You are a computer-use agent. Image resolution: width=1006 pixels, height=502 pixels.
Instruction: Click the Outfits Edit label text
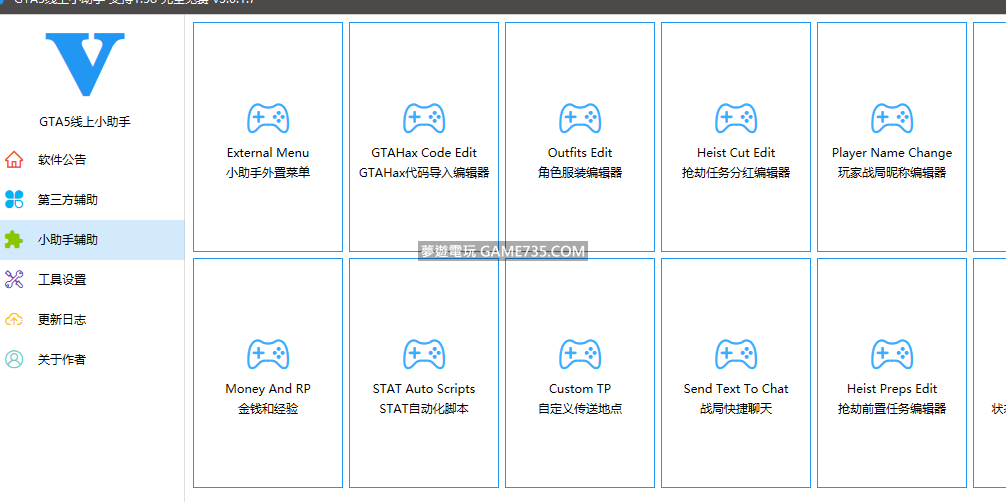click(x=580, y=153)
